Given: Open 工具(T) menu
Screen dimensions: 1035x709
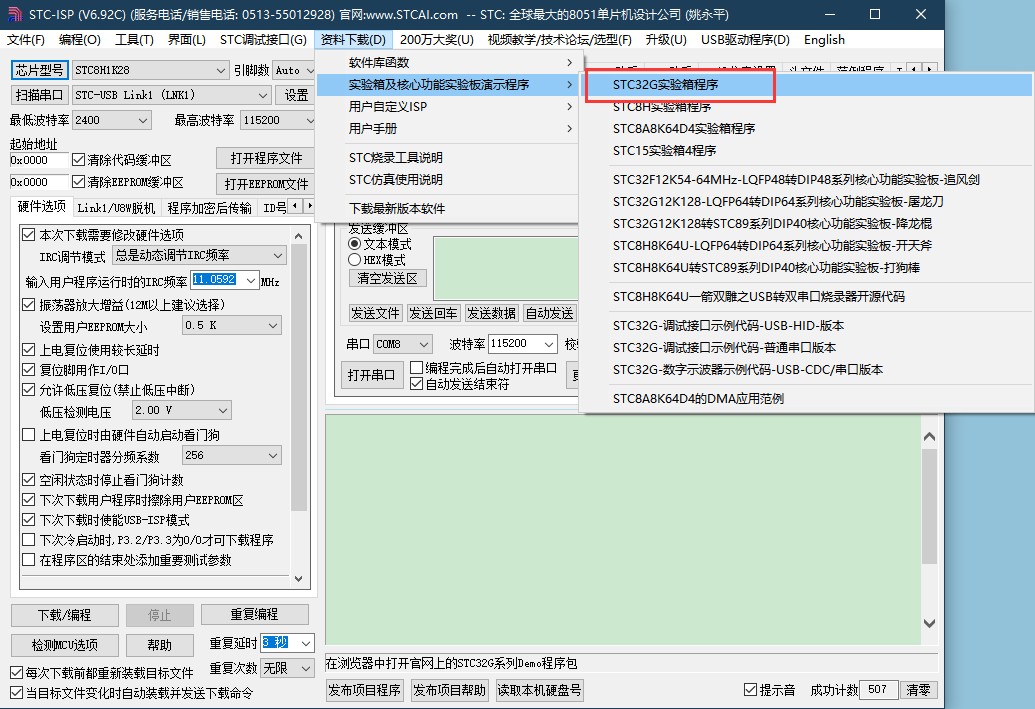Looking at the screenshot, I should pos(134,40).
